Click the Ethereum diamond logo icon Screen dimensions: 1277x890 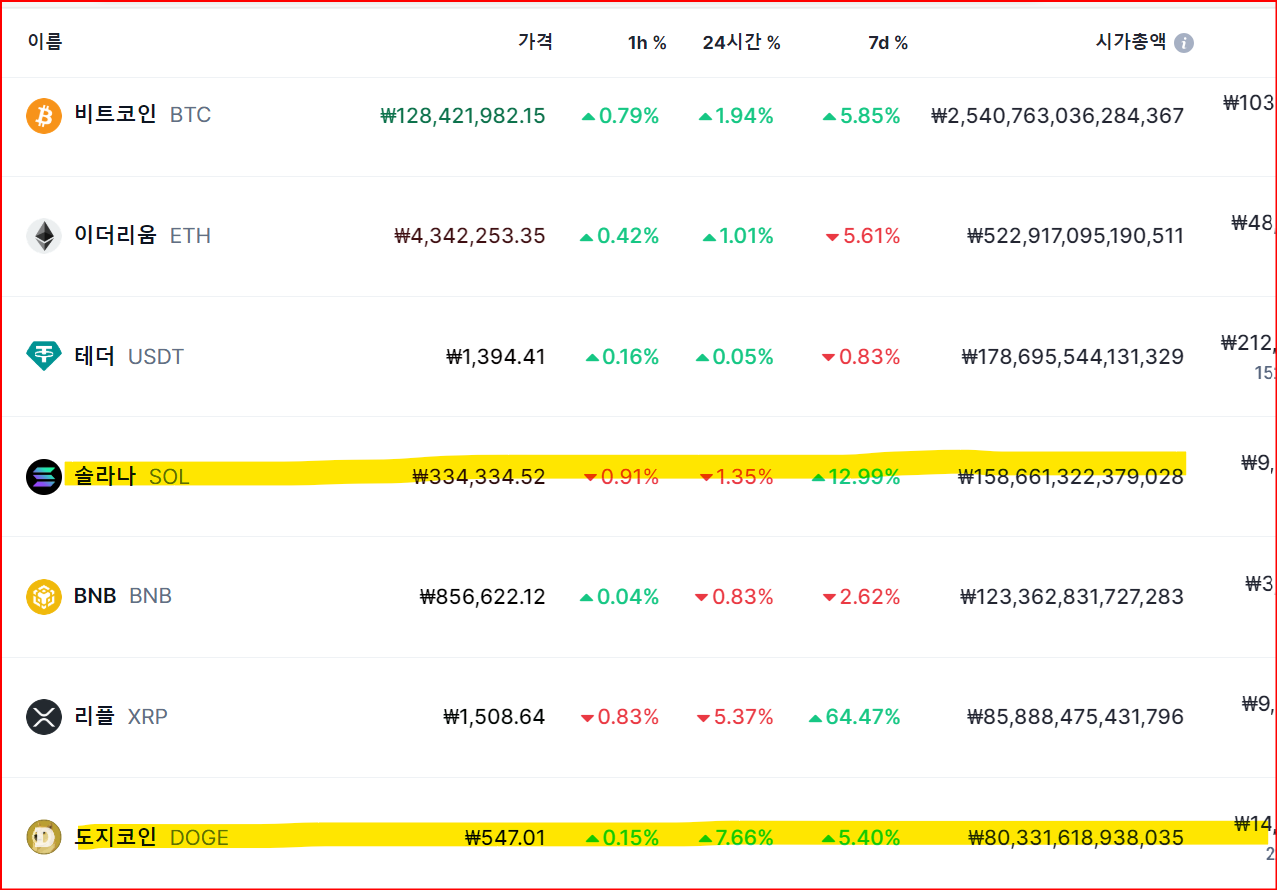(44, 236)
